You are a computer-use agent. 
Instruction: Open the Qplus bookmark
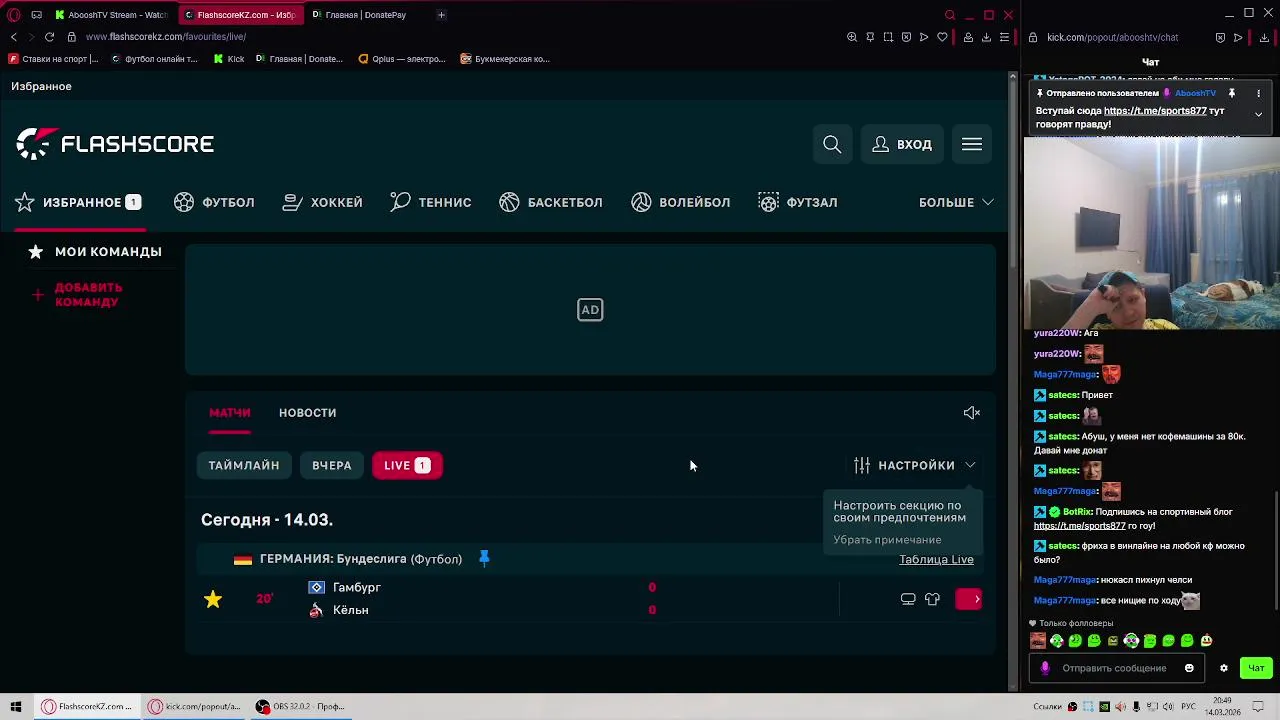coord(401,59)
